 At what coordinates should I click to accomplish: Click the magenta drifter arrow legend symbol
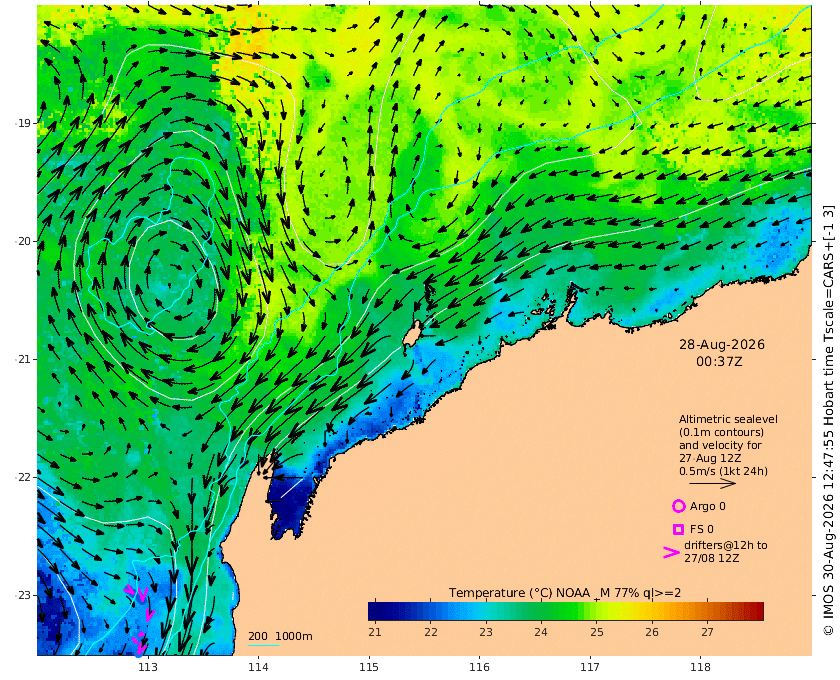point(671,552)
